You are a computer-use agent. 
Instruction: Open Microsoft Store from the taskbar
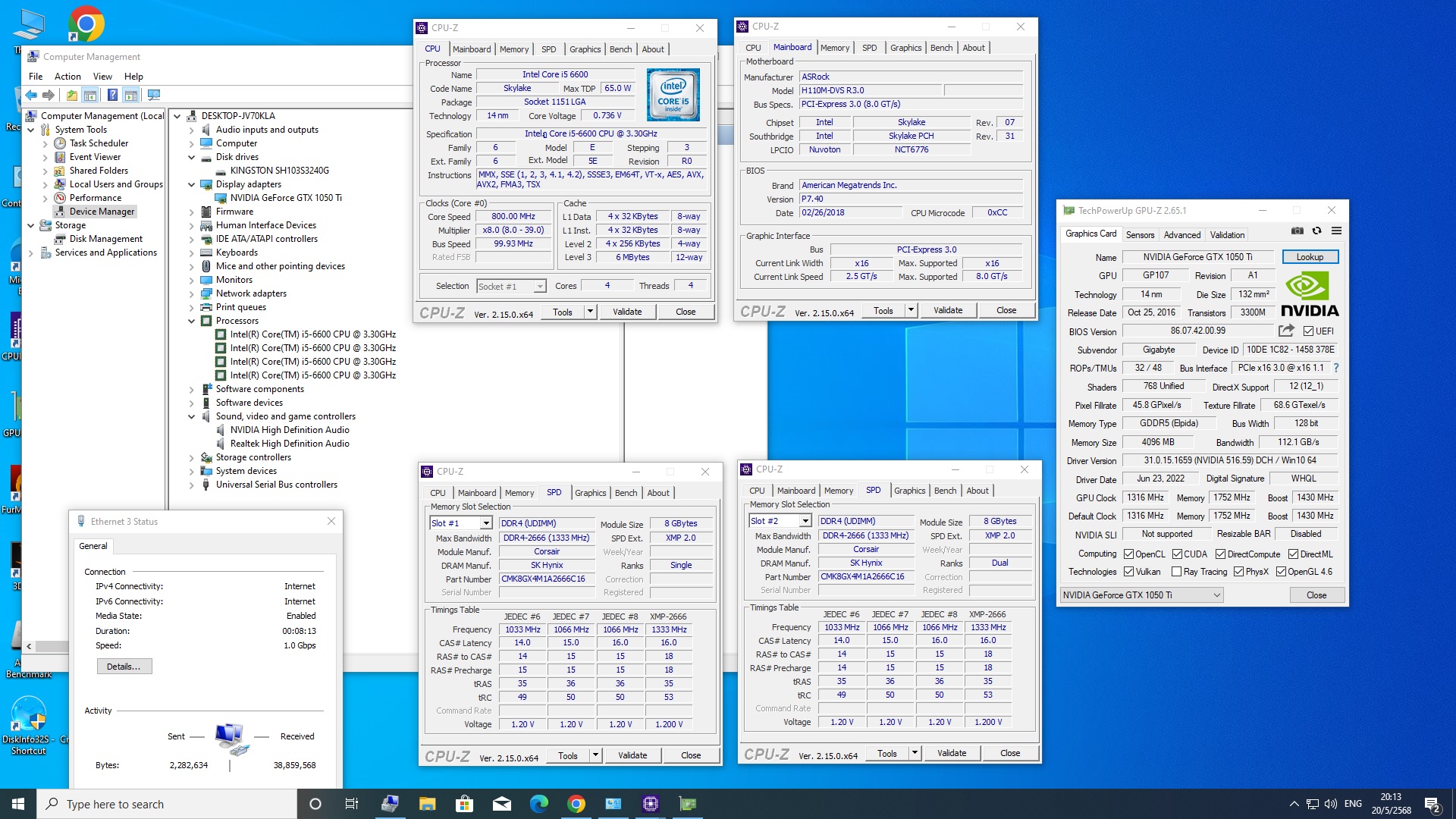pyautogui.click(x=464, y=804)
